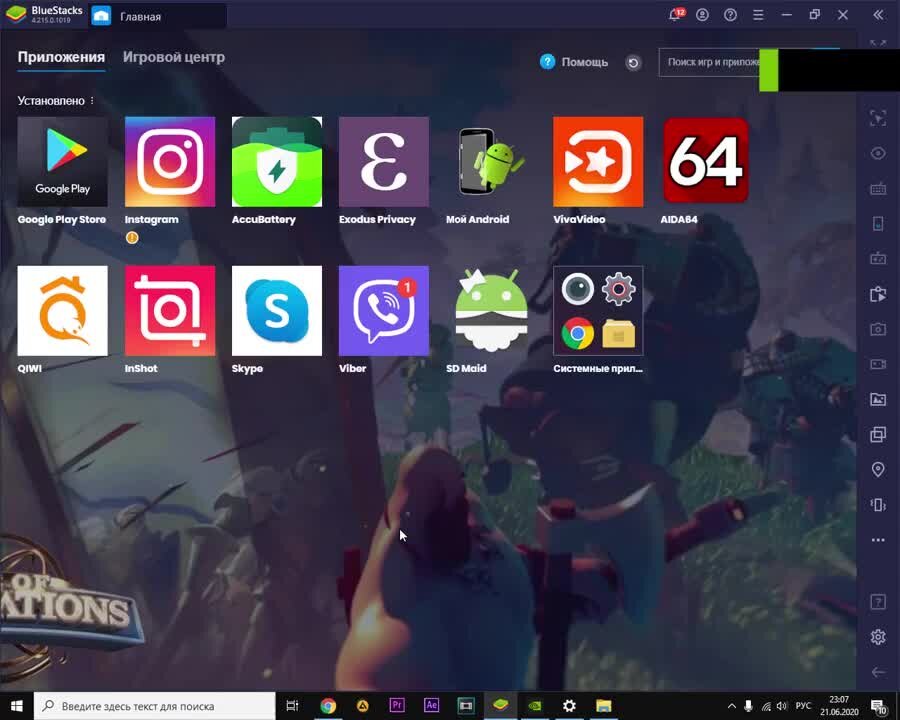Open Windows notification center
The height and width of the screenshot is (720, 900).
[879, 706]
